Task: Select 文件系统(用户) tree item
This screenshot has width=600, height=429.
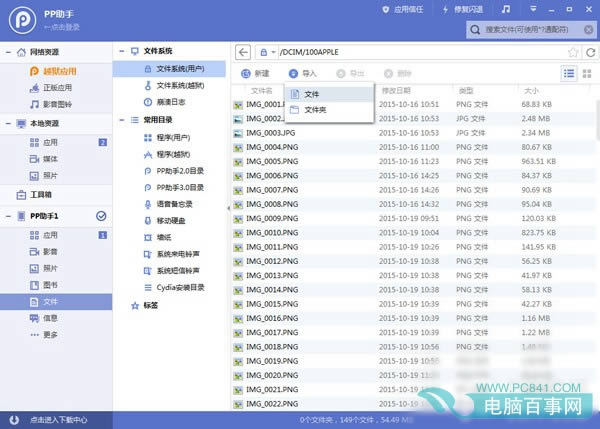Action: click(x=169, y=69)
